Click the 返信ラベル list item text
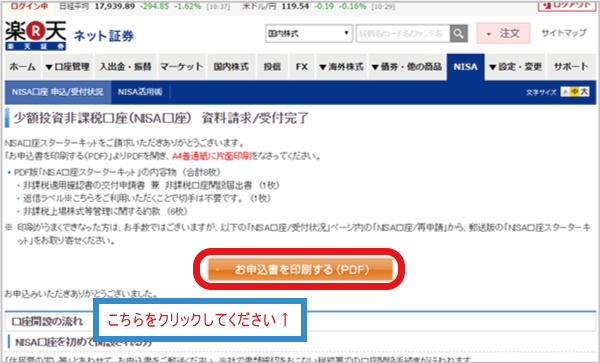The image size is (600, 363). (x=147, y=198)
